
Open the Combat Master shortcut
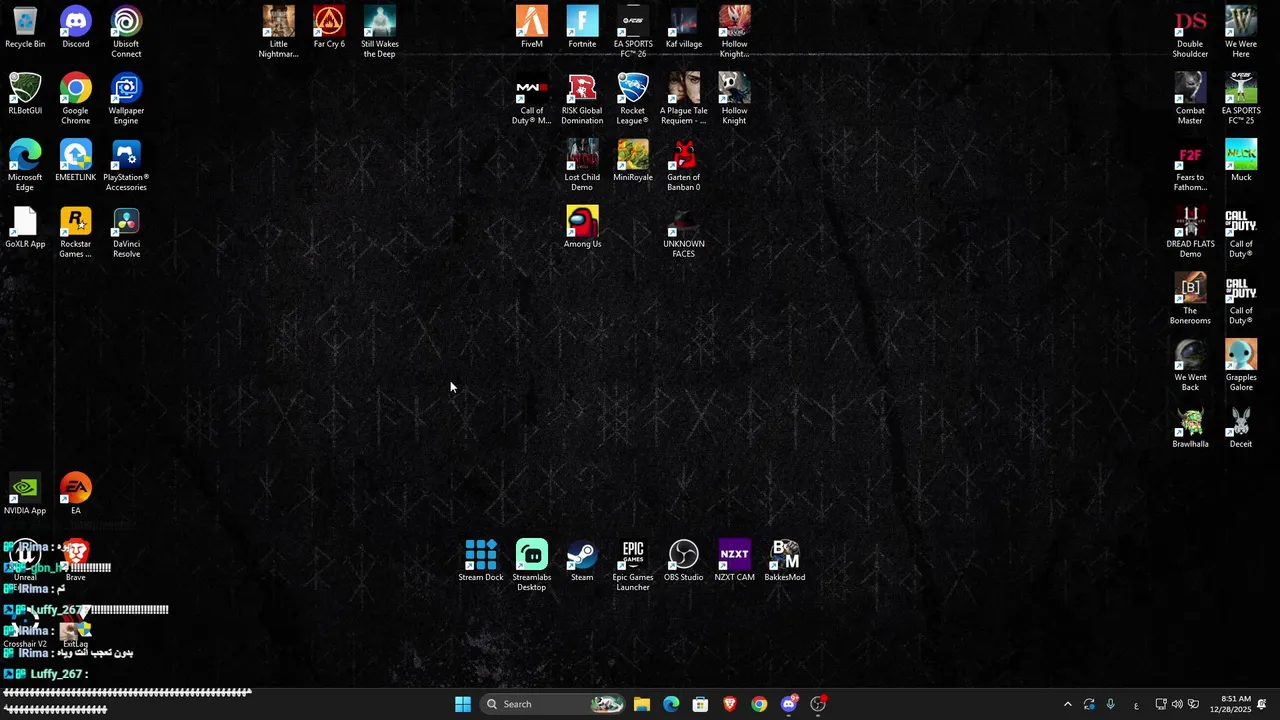pos(1190,99)
